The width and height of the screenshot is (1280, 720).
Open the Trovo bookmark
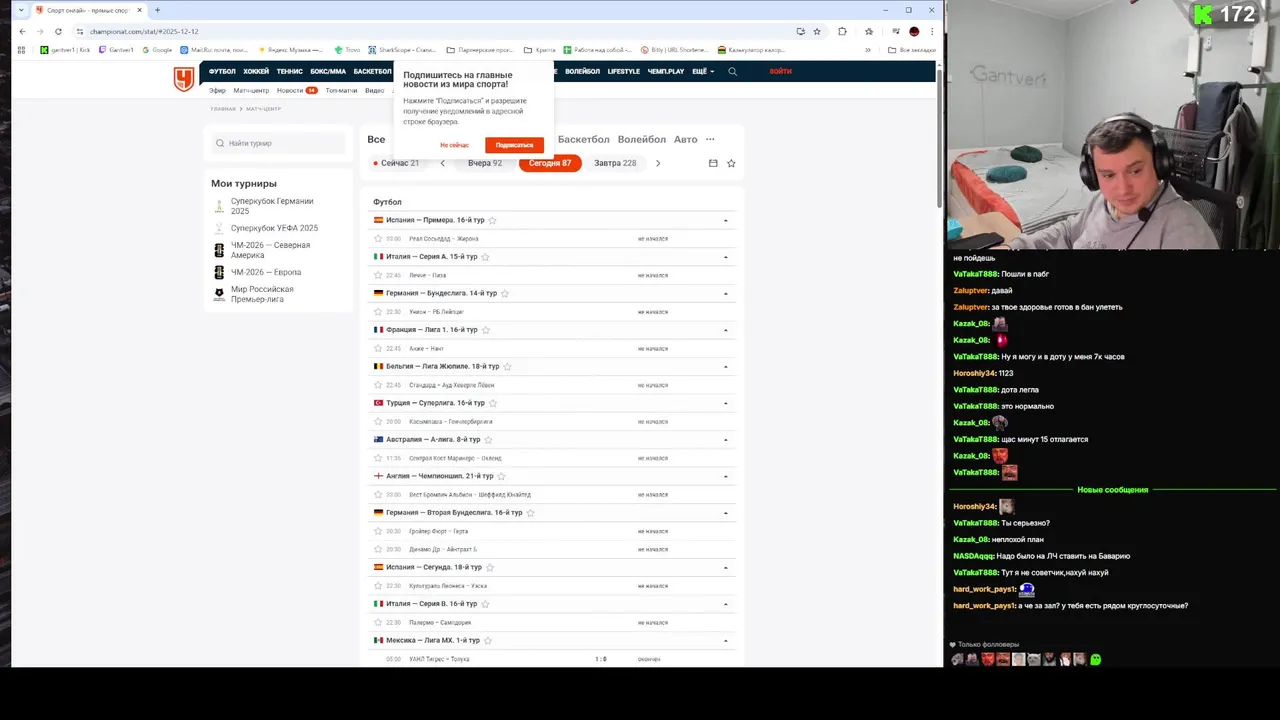347,50
